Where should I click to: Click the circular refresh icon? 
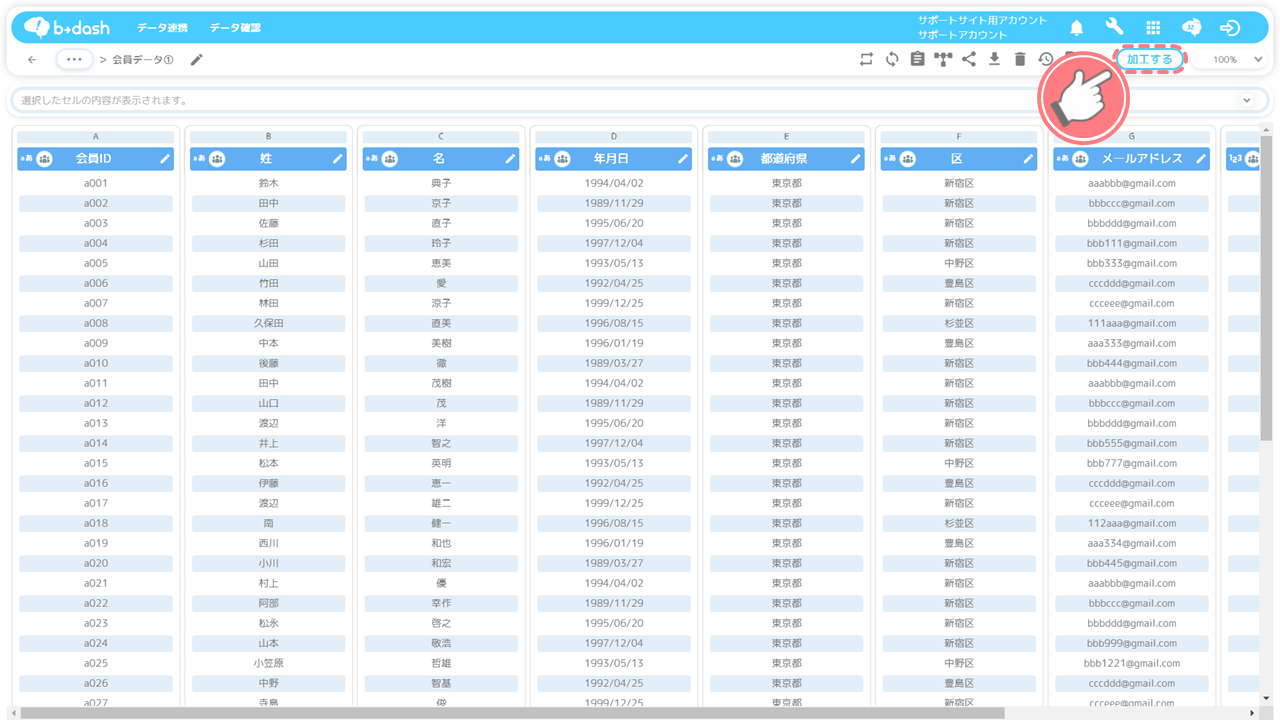(x=892, y=60)
